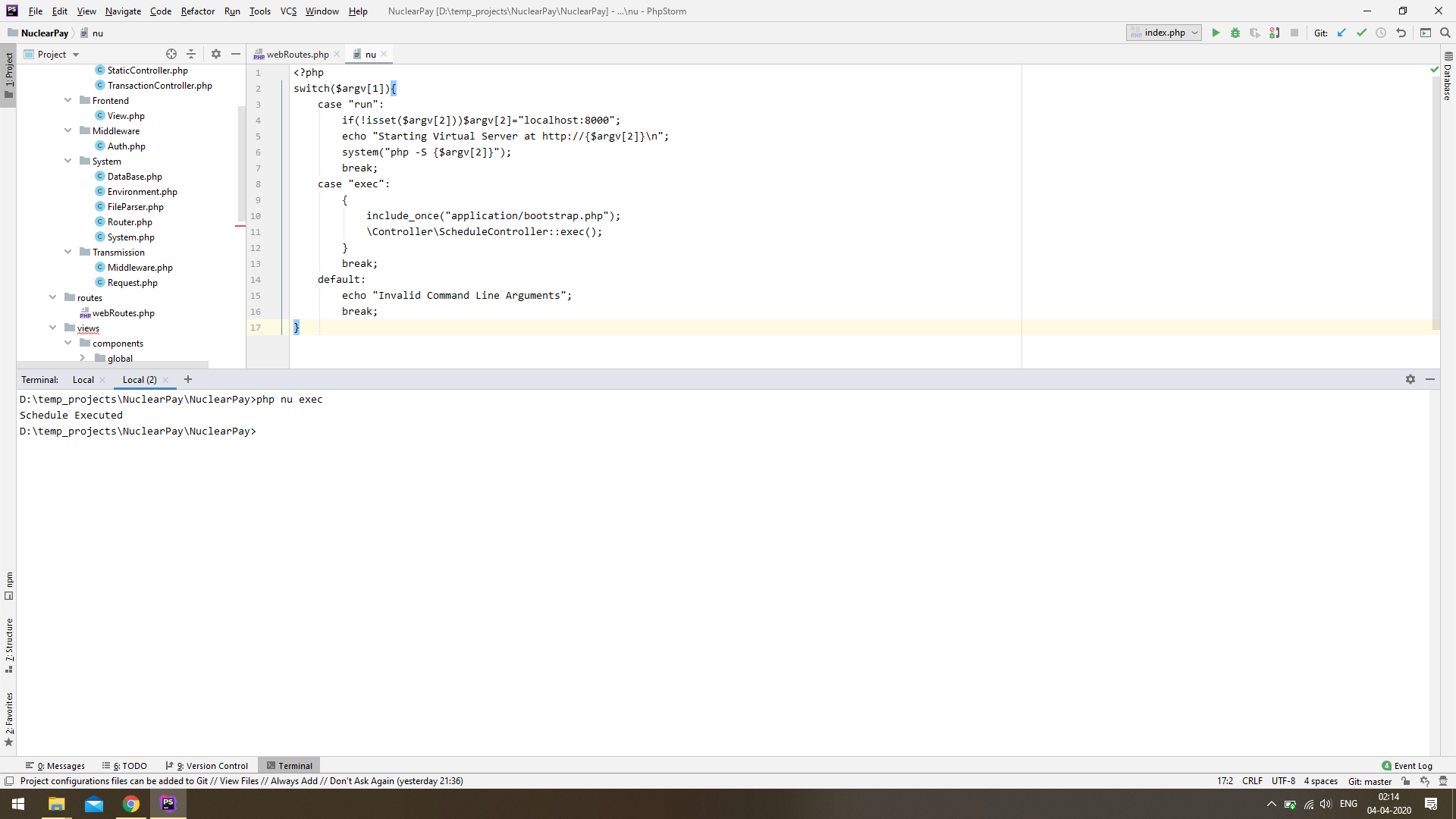The height and width of the screenshot is (819, 1456).
Task: Click the Git update project arrow
Action: click(1341, 33)
